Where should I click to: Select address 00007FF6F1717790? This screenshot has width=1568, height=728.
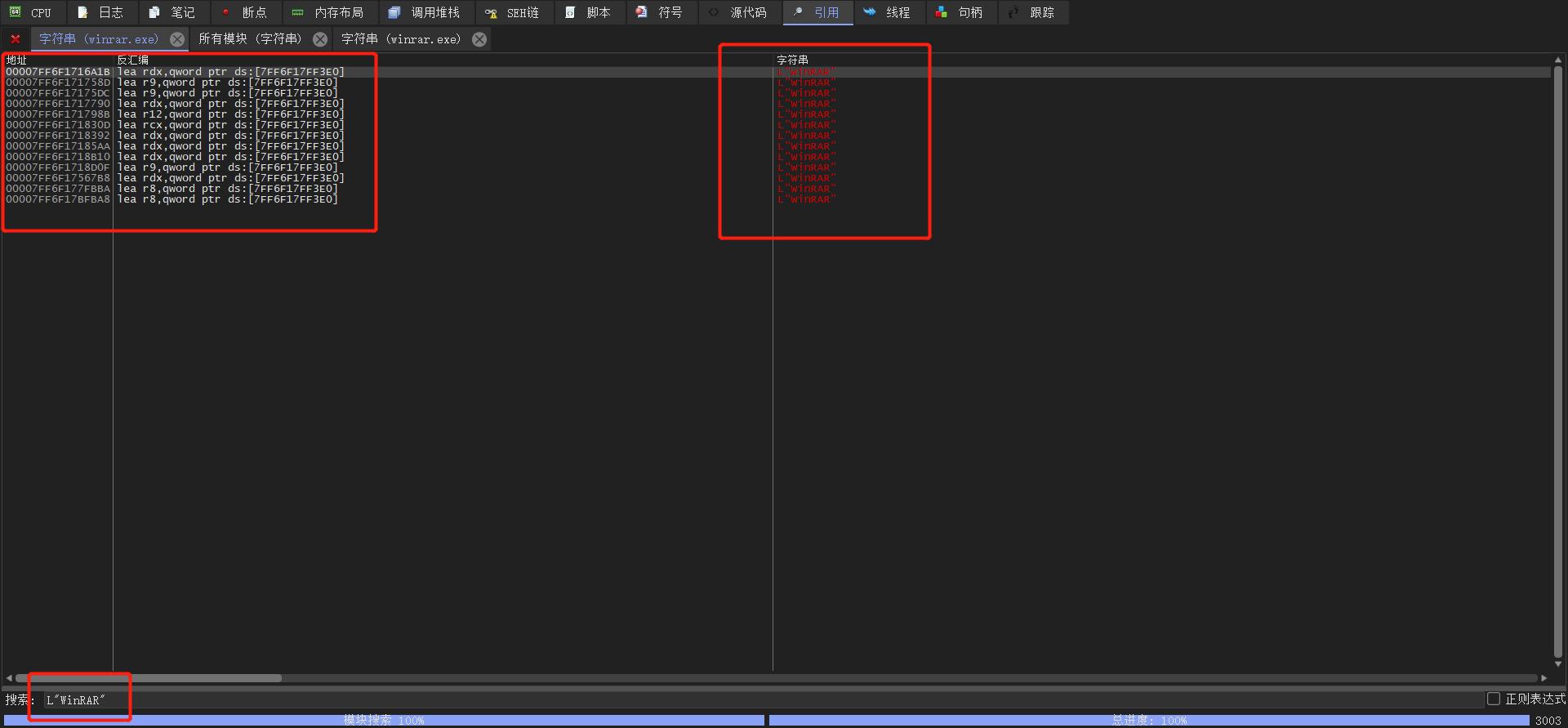pos(58,104)
